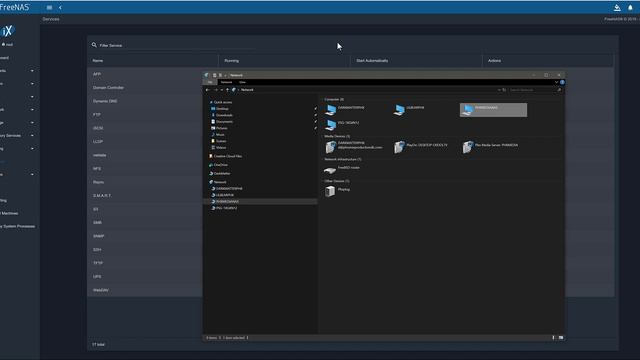Select Quick access in navigation pane
The width and height of the screenshot is (640, 360).
223,102
